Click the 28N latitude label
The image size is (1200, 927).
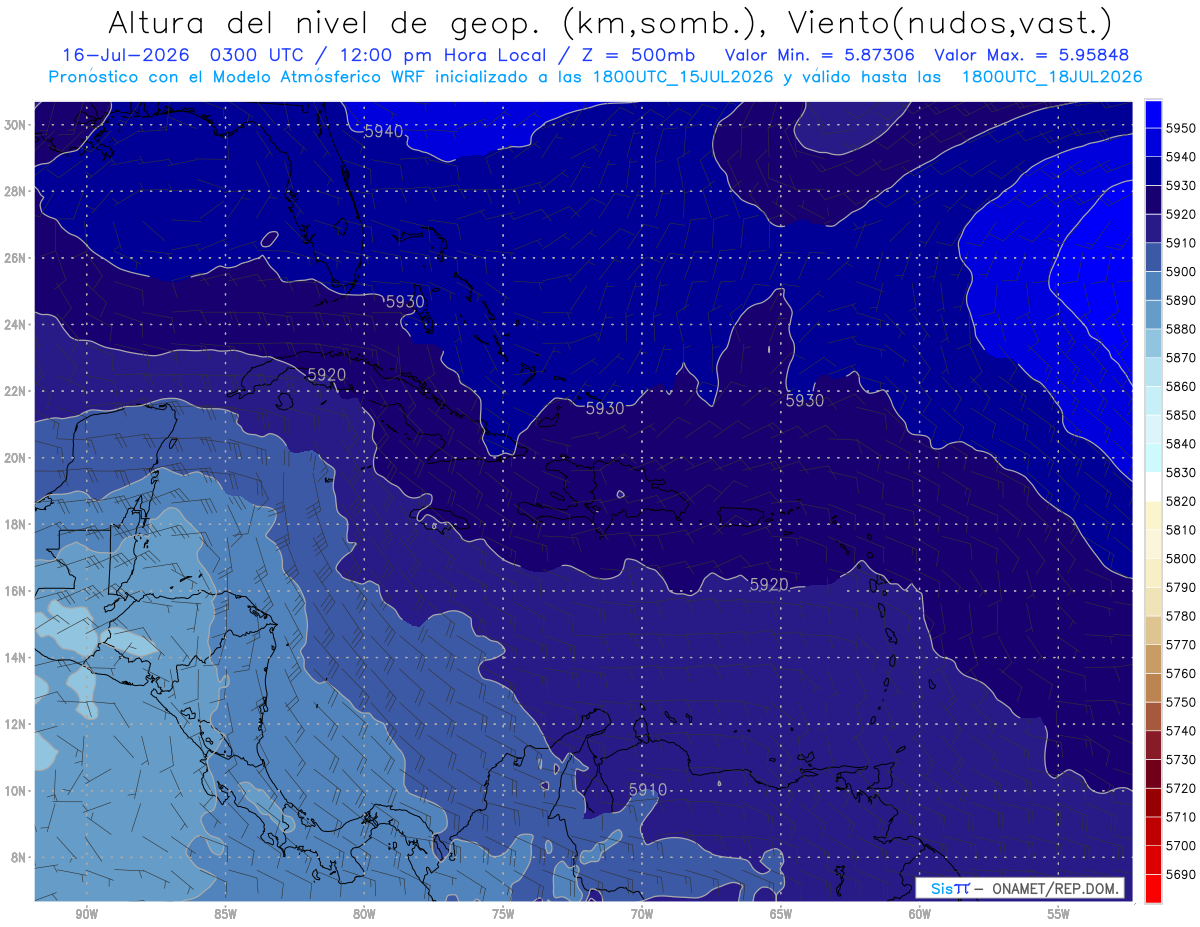[x=17, y=191]
